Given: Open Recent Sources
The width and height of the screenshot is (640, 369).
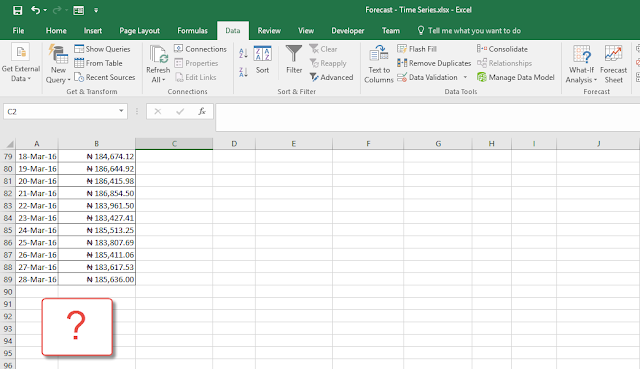Looking at the screenshot, I should 105,77.
